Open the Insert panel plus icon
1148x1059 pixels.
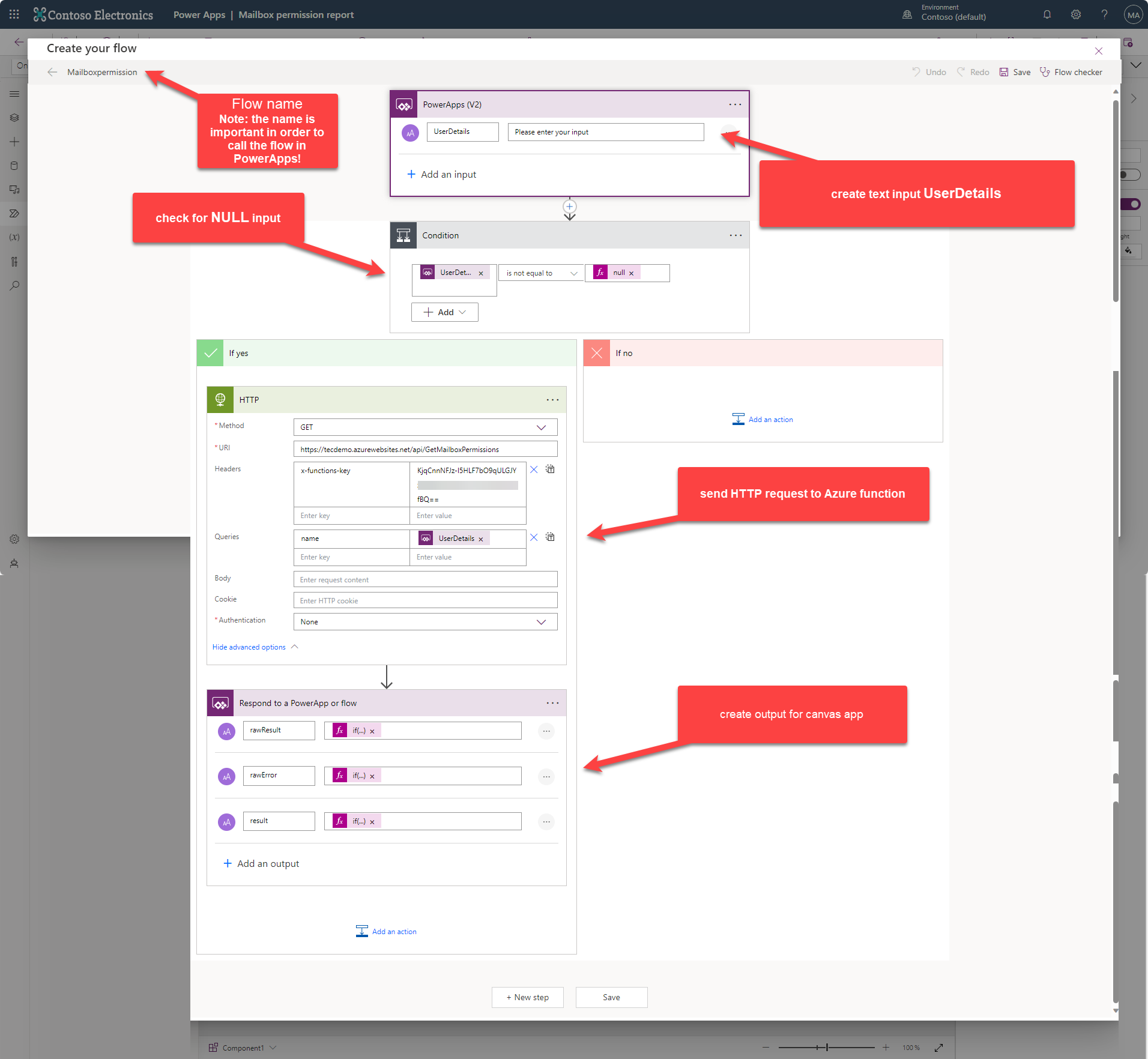coord(14,142)
